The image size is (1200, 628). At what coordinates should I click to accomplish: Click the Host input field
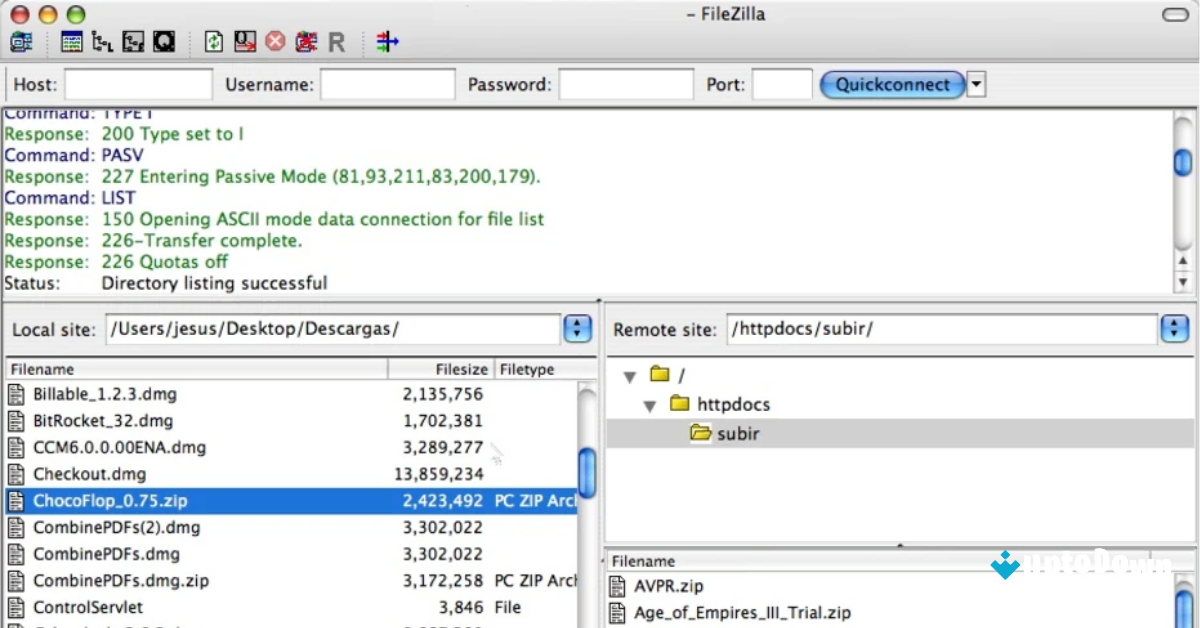(137, 85)
